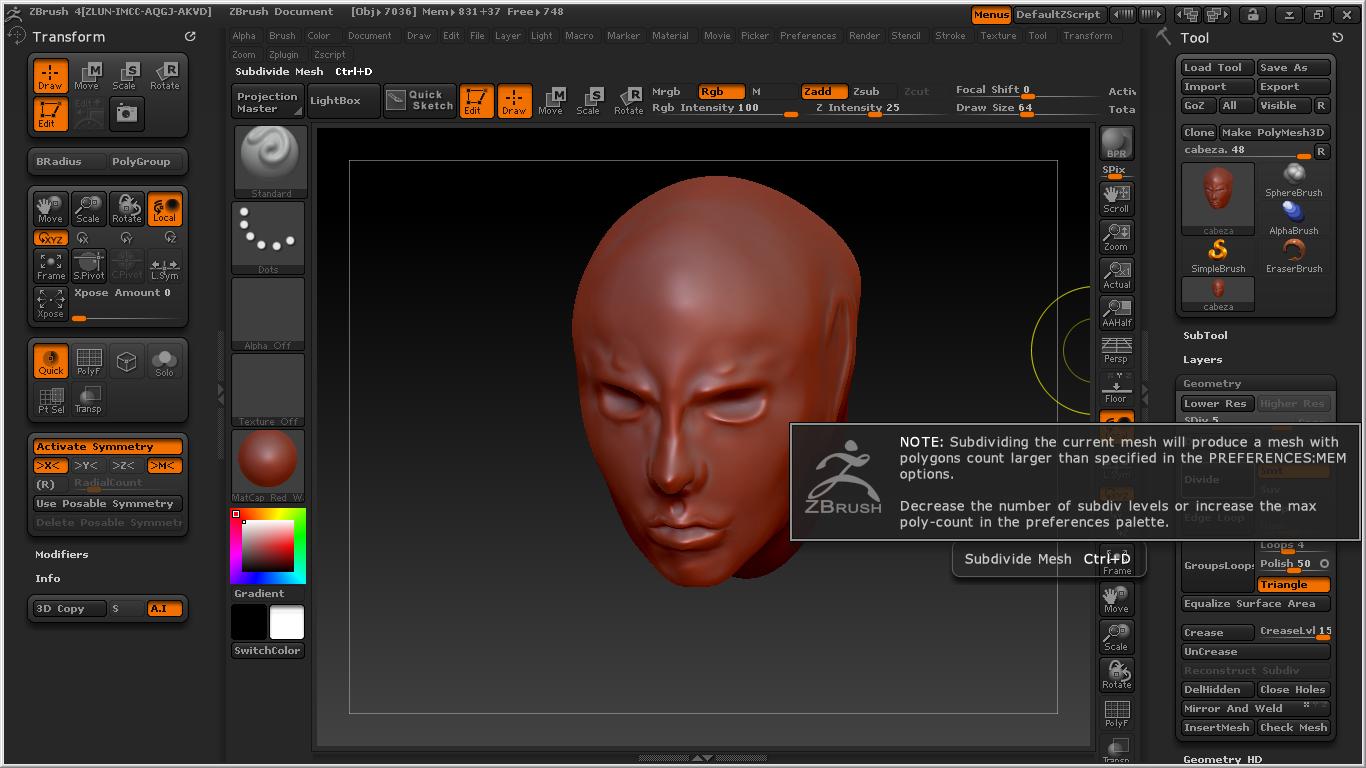
Task: Open the Stroke menu
Action: [950, 36]
